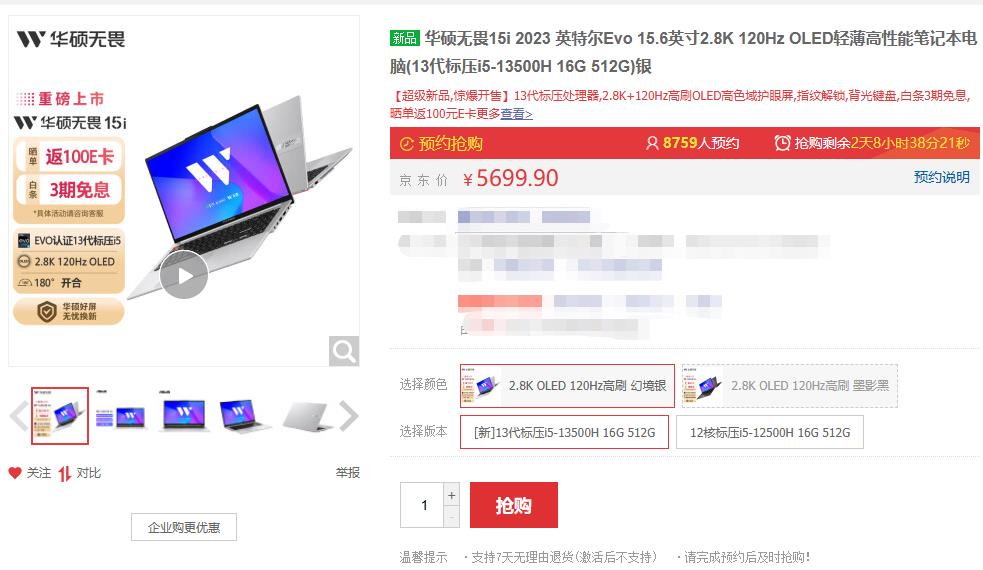Select the second product thumbnail
Screen dimensions: 983x570
click(x=121, y=416)
